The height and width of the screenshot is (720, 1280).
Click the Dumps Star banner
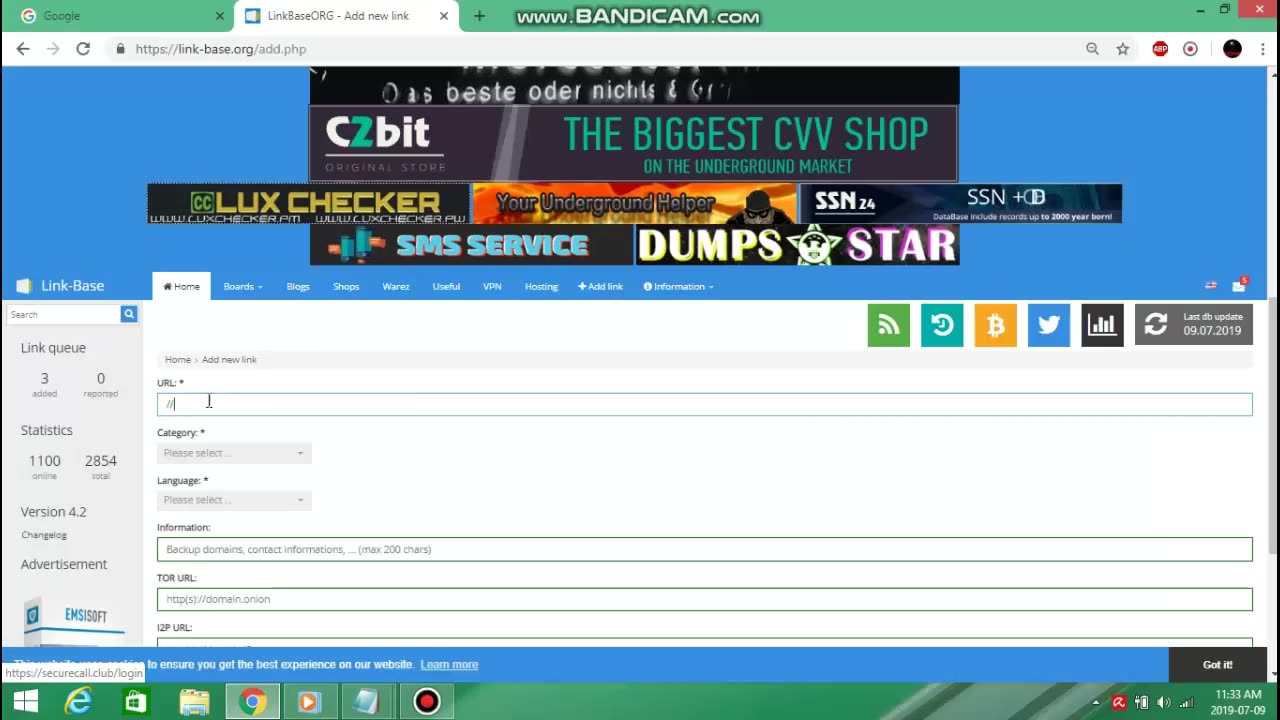point(797,245)
